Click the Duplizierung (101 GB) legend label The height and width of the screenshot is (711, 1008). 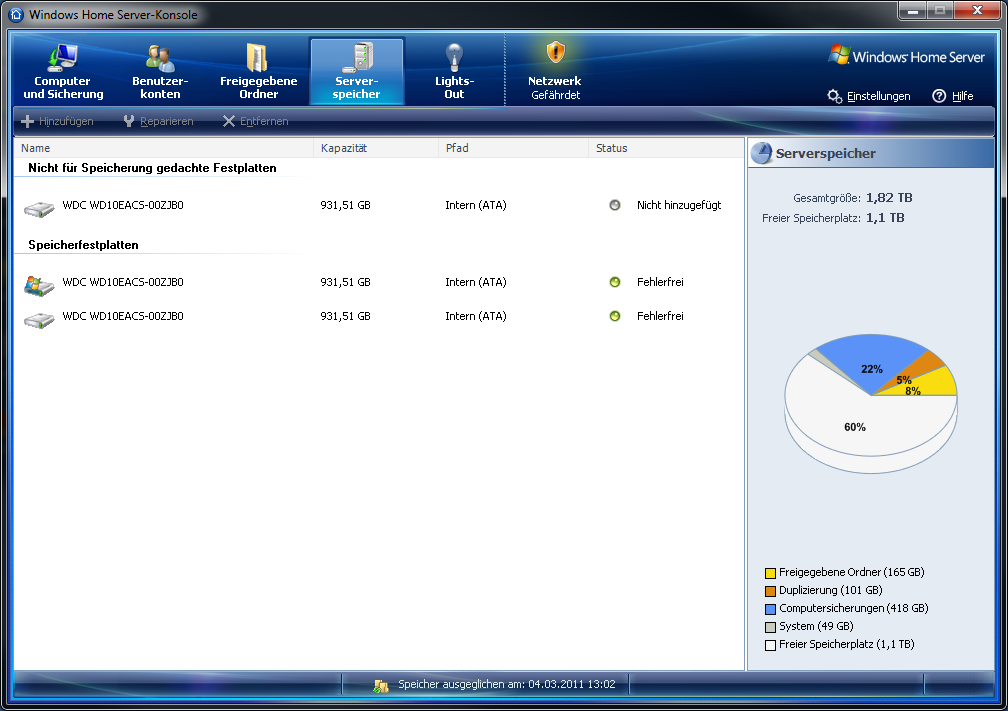(831, 590)
